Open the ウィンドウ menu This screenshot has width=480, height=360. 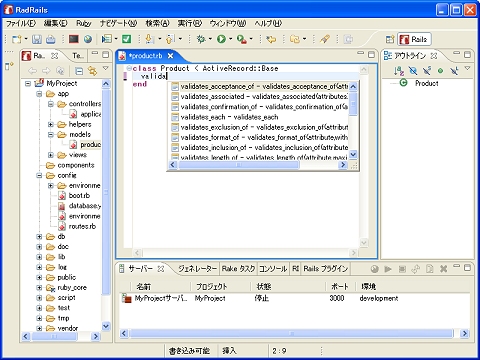click(x=228, y=23)
